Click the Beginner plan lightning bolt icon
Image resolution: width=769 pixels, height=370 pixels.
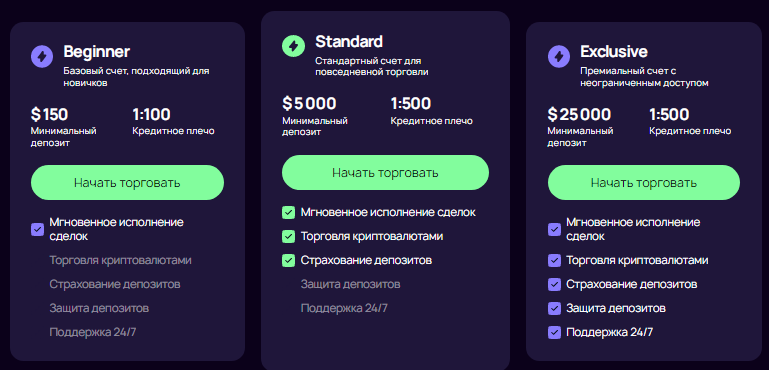(x=42, y=56)
